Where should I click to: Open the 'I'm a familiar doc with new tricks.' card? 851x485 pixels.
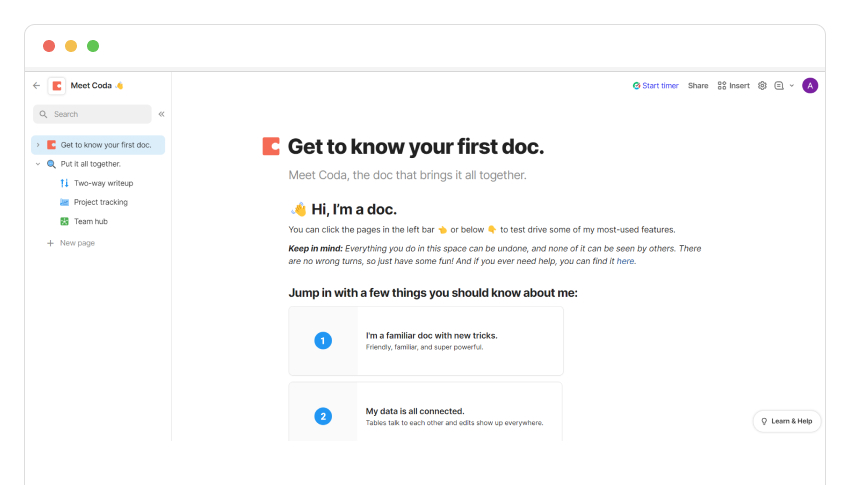coord(426,341)
